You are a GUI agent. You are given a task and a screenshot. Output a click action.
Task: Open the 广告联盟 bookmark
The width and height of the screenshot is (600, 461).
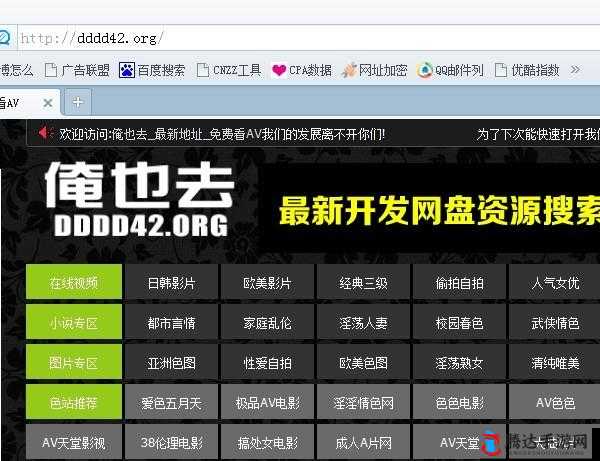coord(77,70)
